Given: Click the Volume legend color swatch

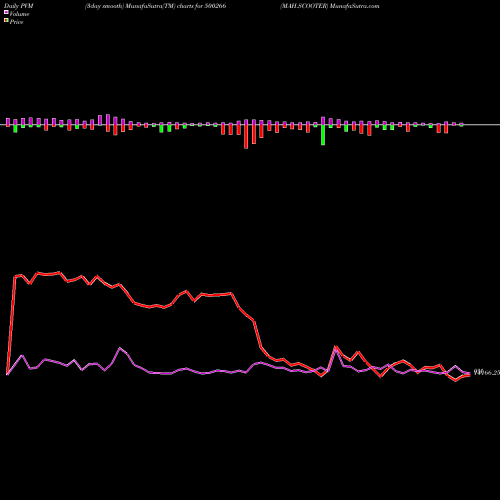Looking at the screenshot, I should coord(6,12).
